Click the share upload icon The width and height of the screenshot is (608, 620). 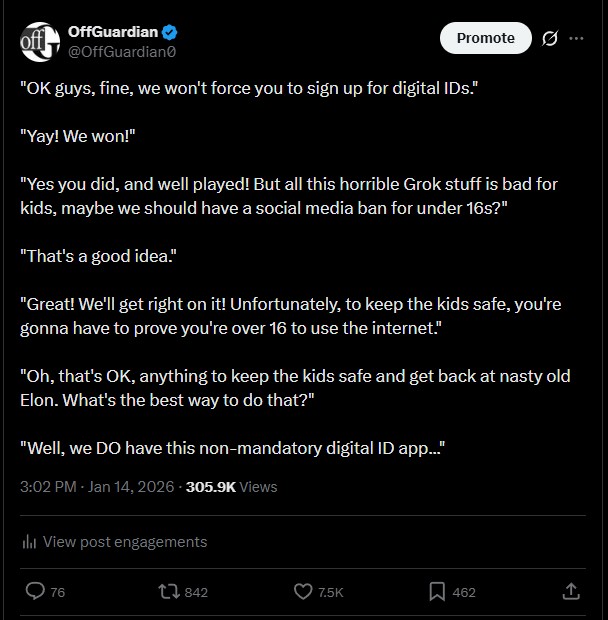[571, 591]
